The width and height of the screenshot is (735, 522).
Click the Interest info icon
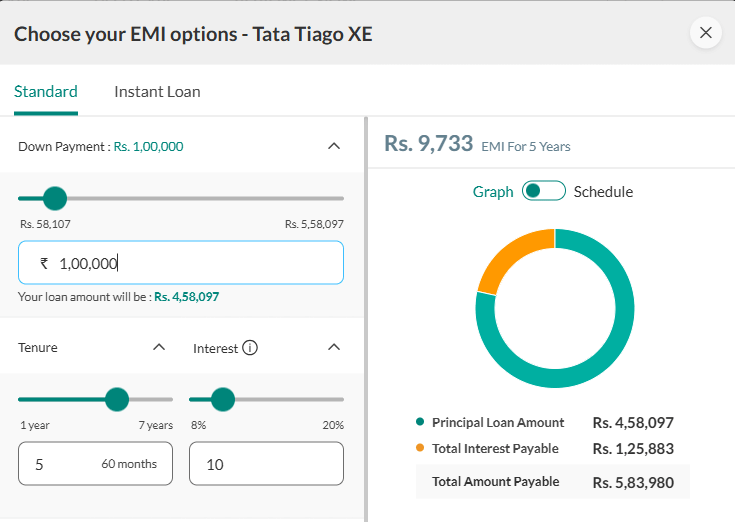click(x=250, y=348)
